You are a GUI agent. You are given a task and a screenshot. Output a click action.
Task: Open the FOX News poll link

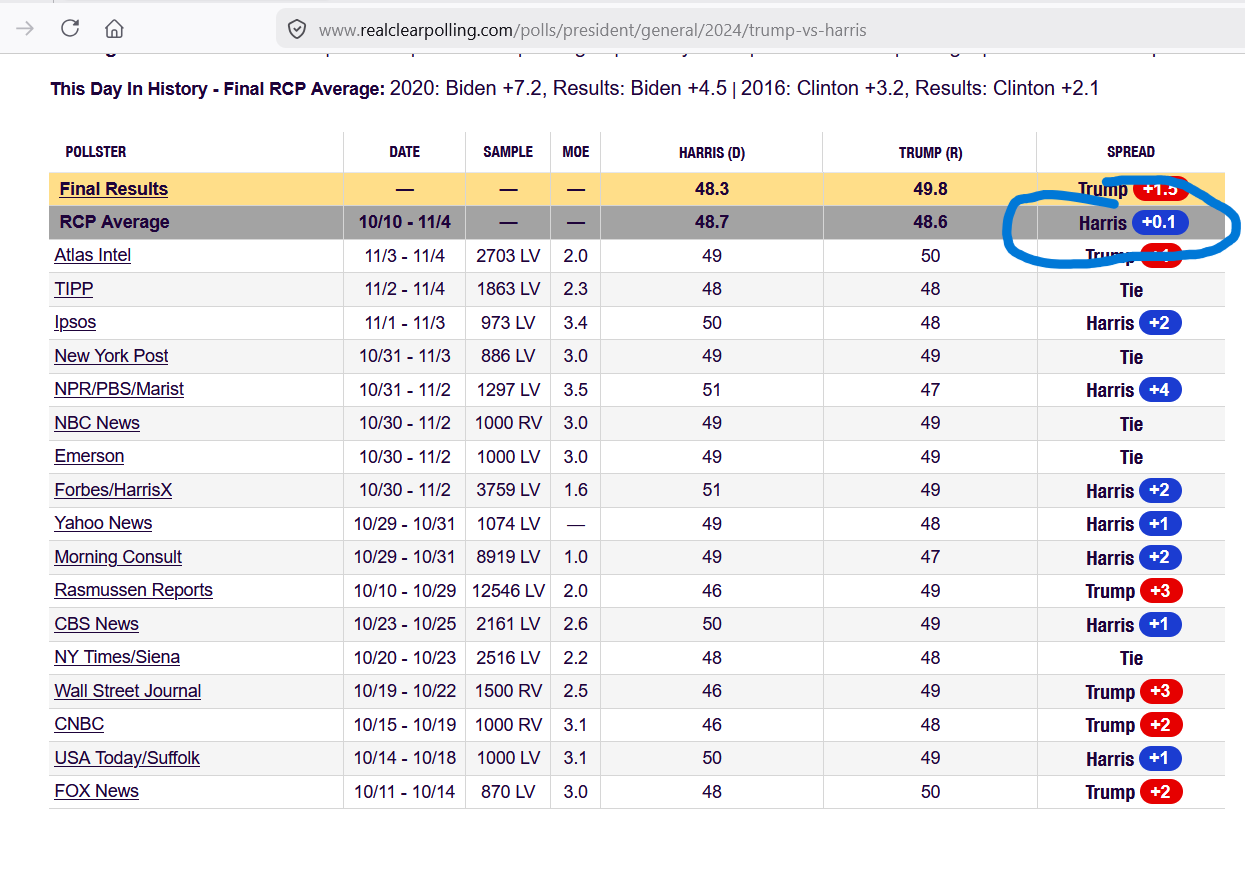[x=97, y=791]
